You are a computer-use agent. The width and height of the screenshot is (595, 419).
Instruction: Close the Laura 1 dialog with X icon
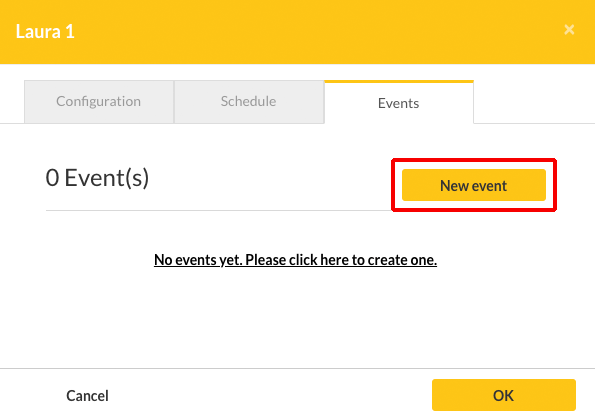point(569,30)
